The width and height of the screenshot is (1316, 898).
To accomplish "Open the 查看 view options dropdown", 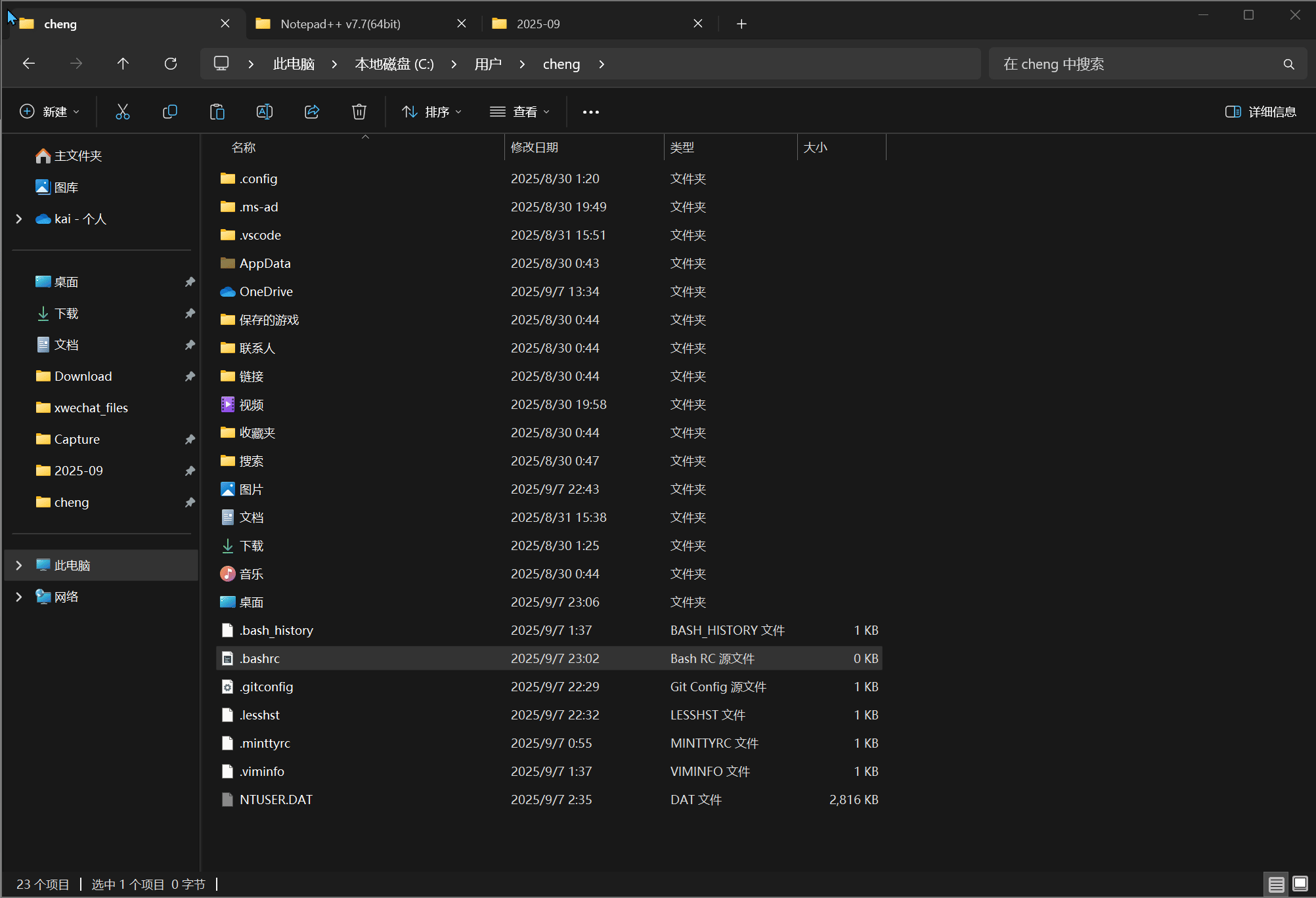I will 519,111.
